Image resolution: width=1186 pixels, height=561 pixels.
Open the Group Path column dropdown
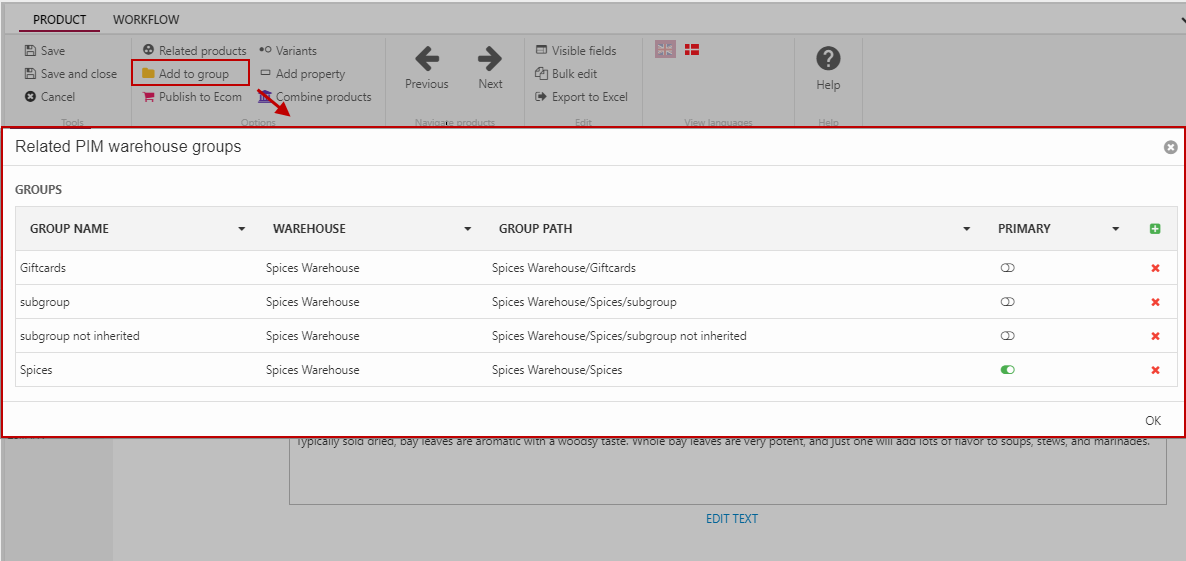(x=966, y=229)
